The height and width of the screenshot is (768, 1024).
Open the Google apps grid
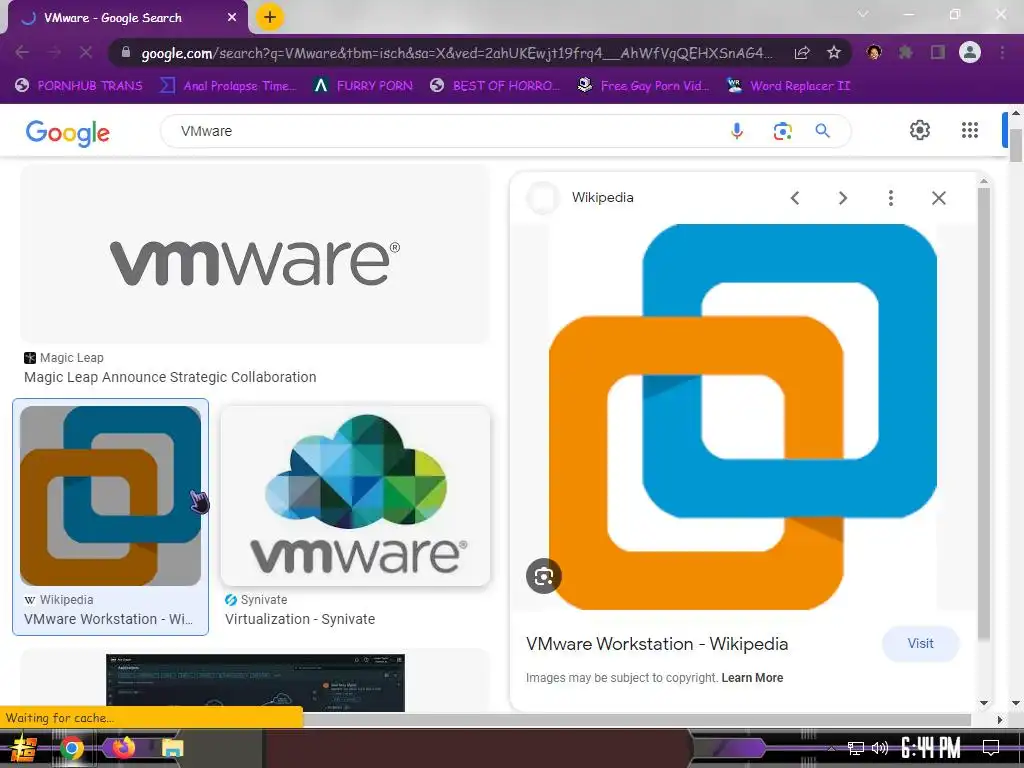[970, 130]
